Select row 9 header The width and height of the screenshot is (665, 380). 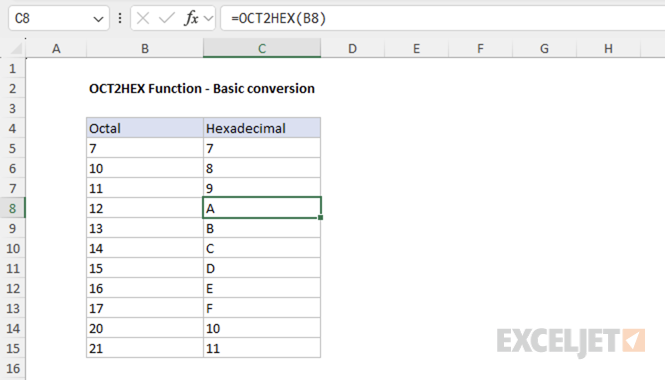[x=12, y=228]
